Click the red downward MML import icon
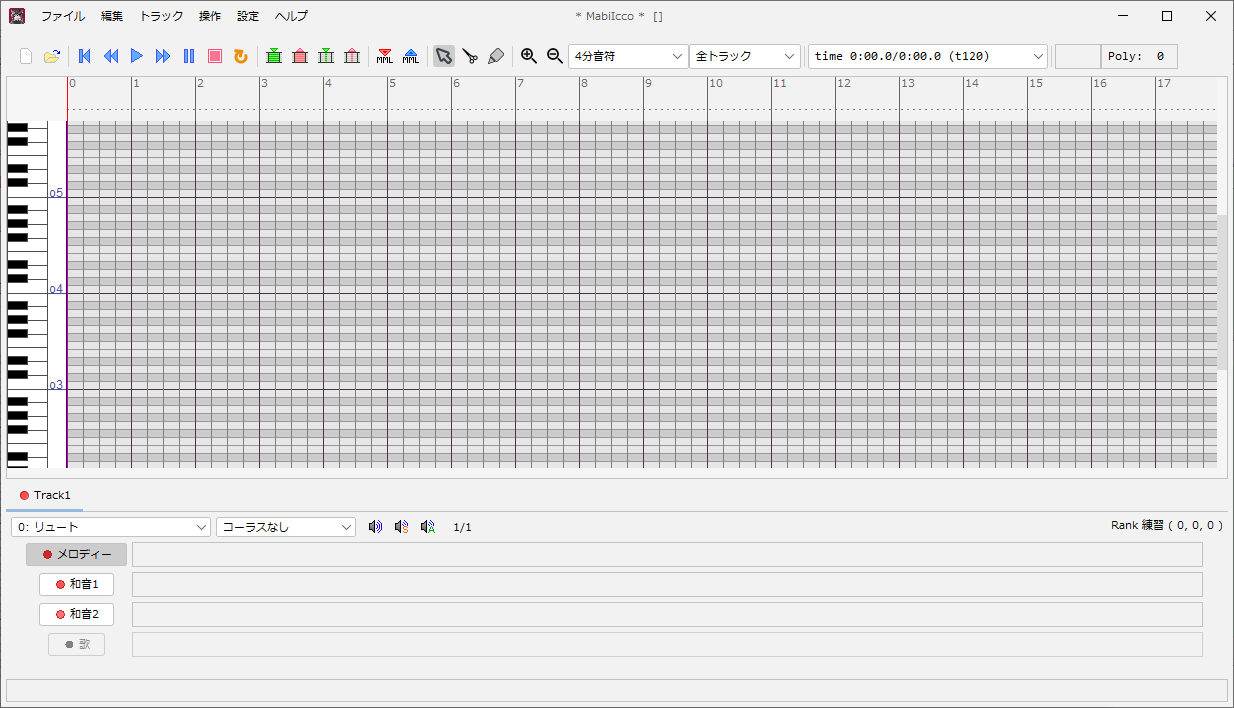1234x708 pixels. coord(385,56)
